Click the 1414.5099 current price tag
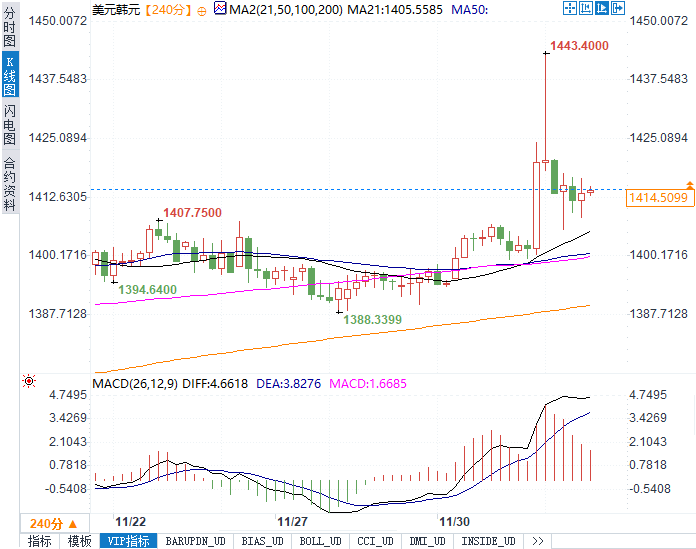Screen dimensions: 696x549 tap(659, 198)
